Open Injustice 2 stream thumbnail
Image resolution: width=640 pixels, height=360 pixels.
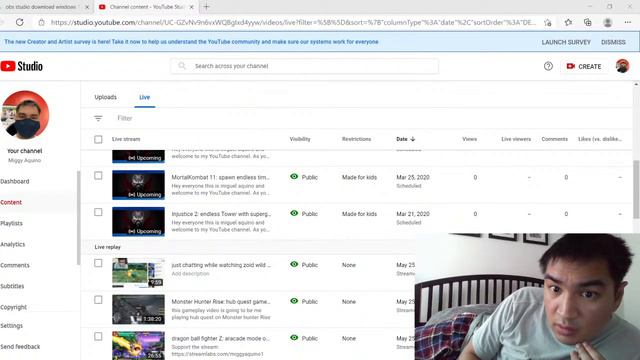pyautogui.click(x=138, y=222)
